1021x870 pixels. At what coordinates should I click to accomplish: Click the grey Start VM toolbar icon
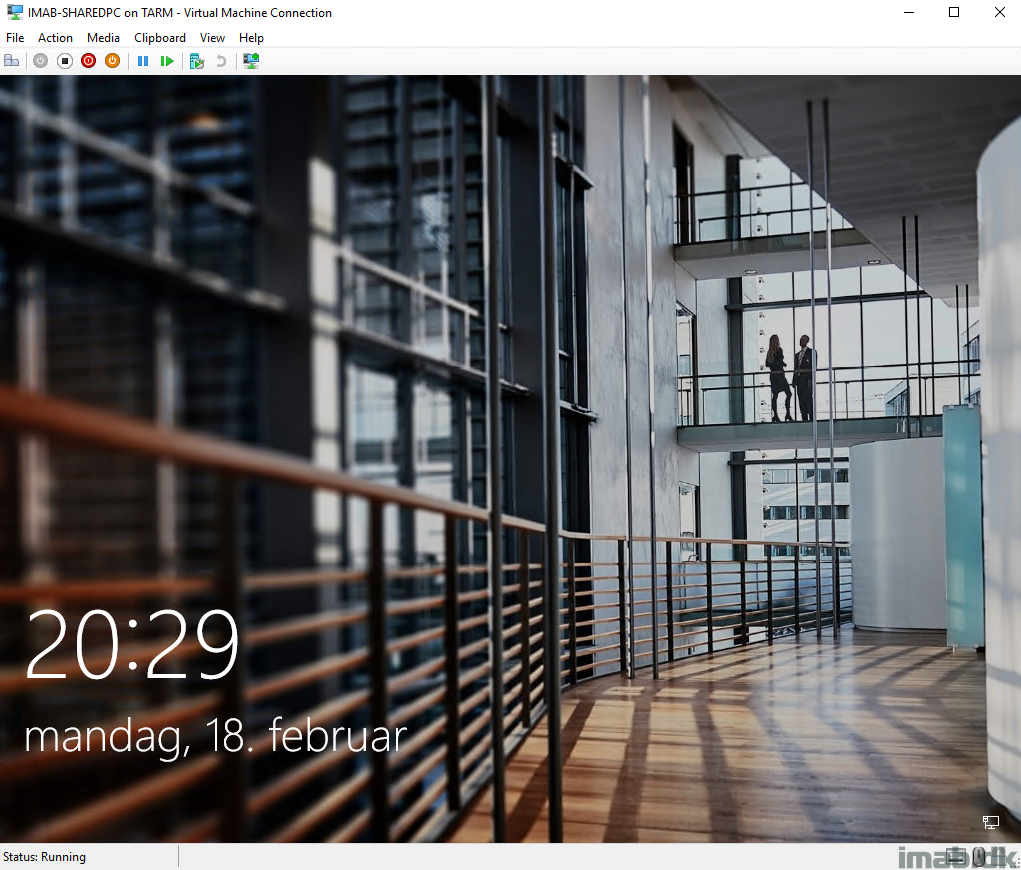coord(40,61)
